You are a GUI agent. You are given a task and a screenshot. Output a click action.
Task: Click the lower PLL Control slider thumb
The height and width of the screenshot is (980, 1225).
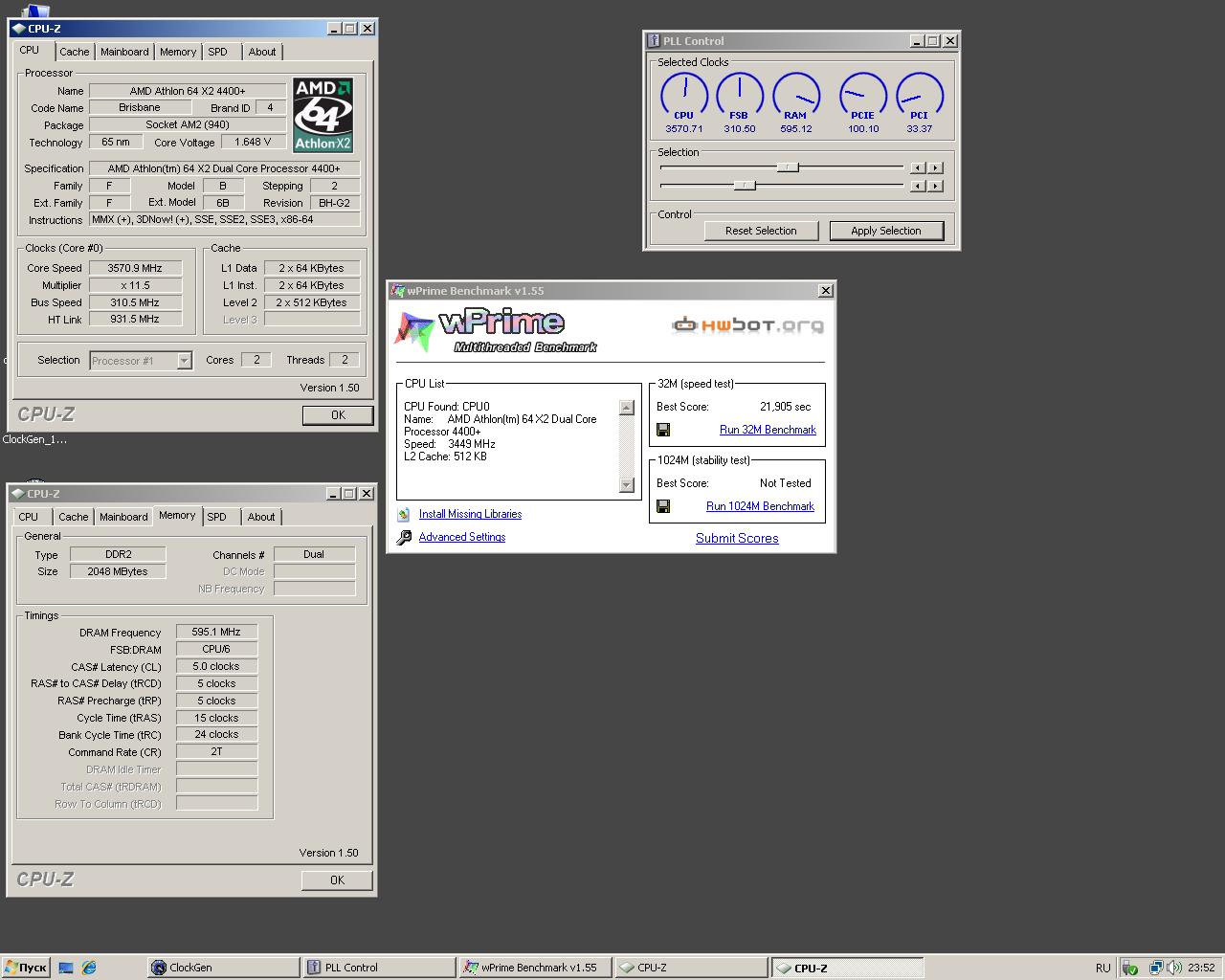pyautogui.click(x=745, y=186)
